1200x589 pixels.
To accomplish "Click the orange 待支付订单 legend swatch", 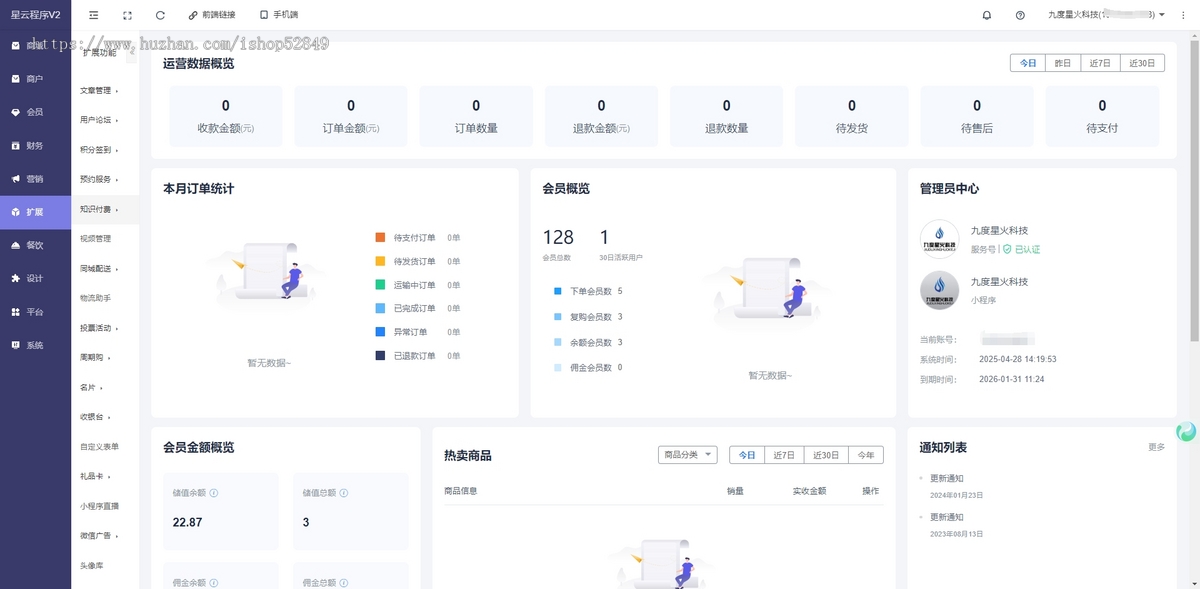I will [x=380, y=238].
